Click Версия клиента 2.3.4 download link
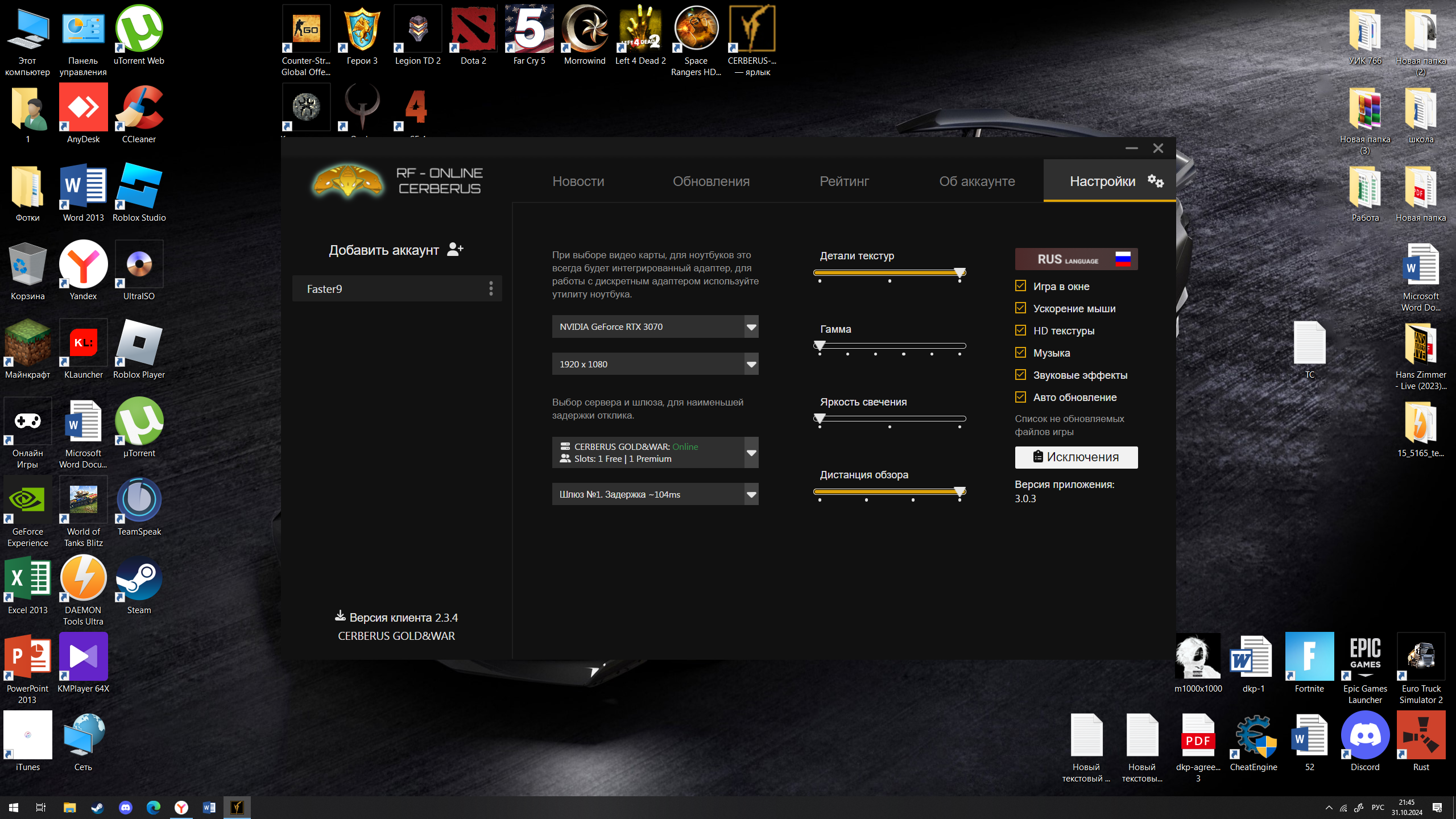The width and height of the screenshot is (1456, 819). coord(396,618)
